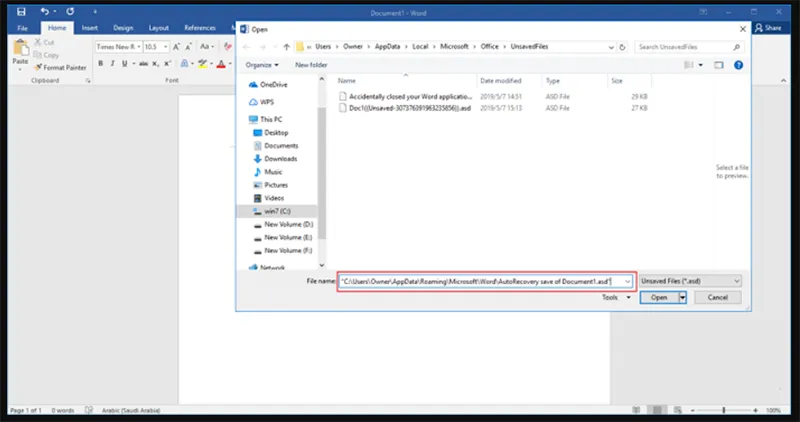
Task: Open the Downloads folder in sidebar
Action: (276, 159)
